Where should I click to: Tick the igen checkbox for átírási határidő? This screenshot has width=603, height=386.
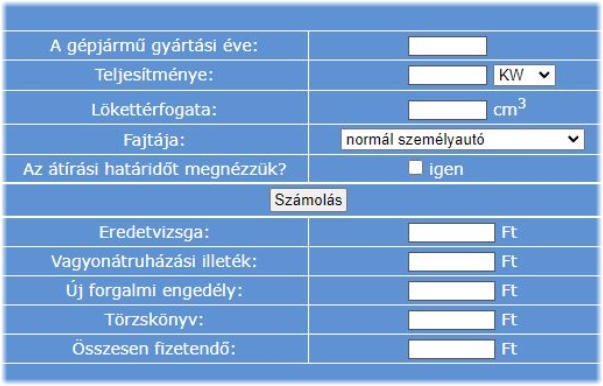(x=415, y=168)
